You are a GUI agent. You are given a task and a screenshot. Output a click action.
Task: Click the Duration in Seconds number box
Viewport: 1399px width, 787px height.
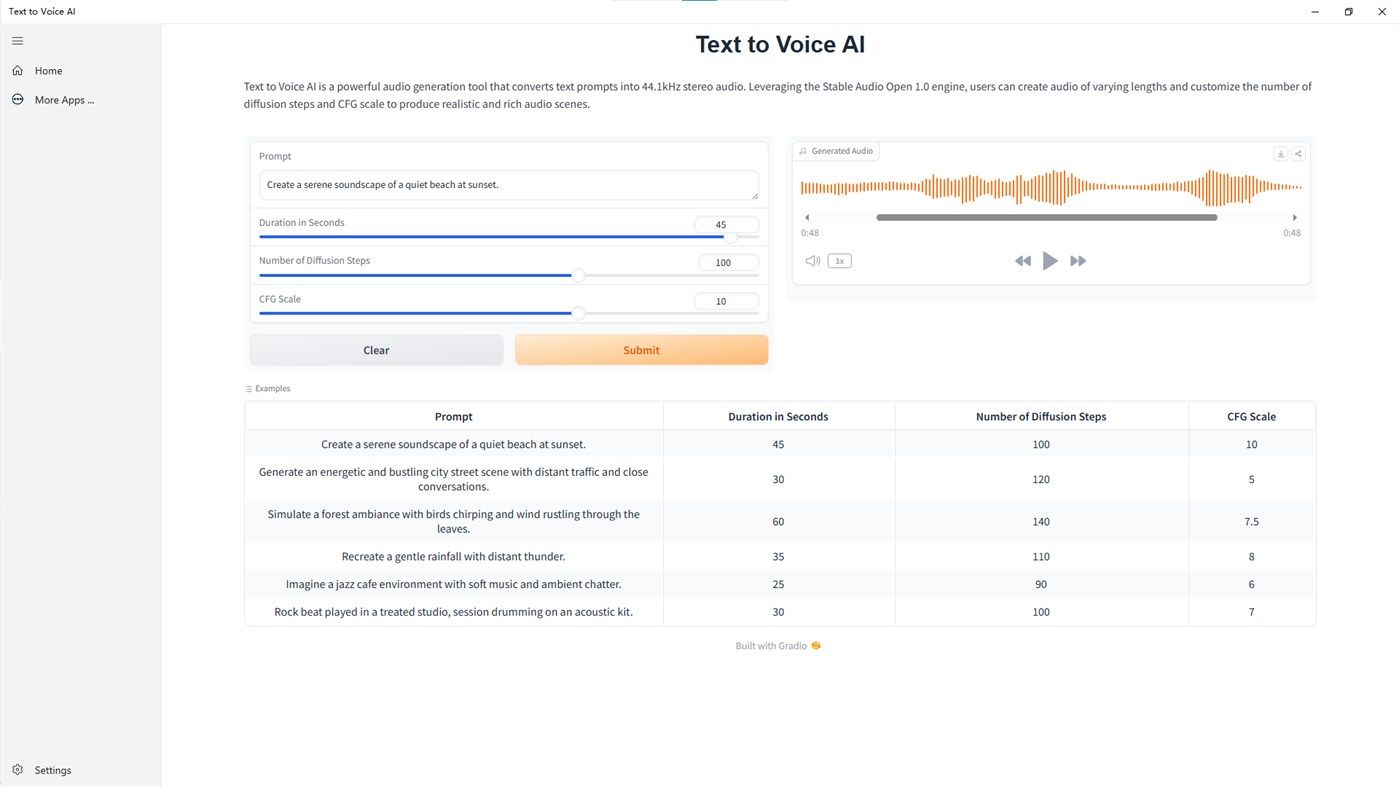click(x=726, y=224)
